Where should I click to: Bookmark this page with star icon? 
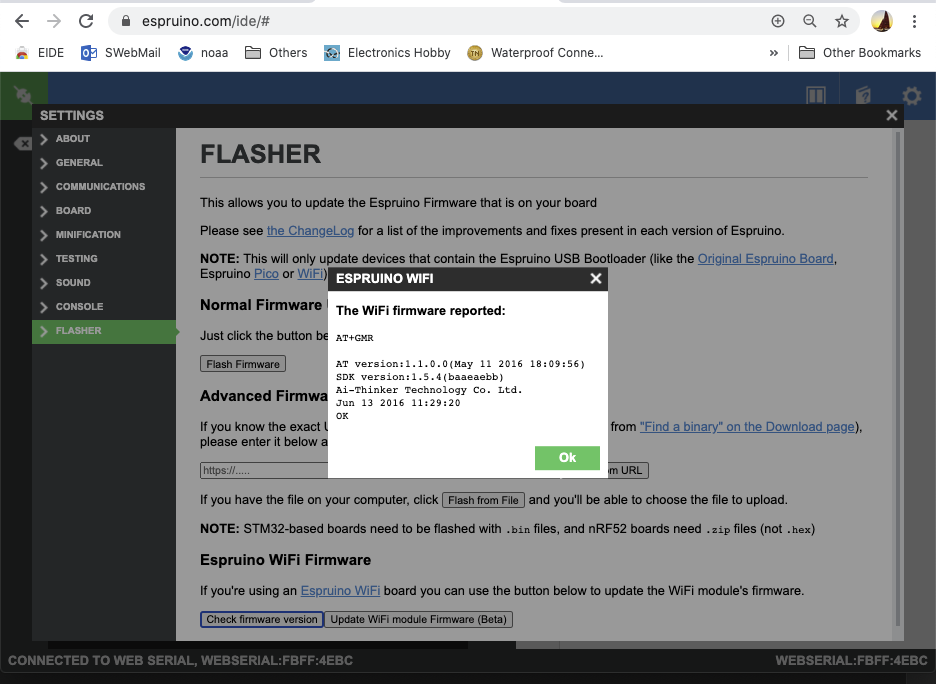pyautogui.click(x=842, y=21)
